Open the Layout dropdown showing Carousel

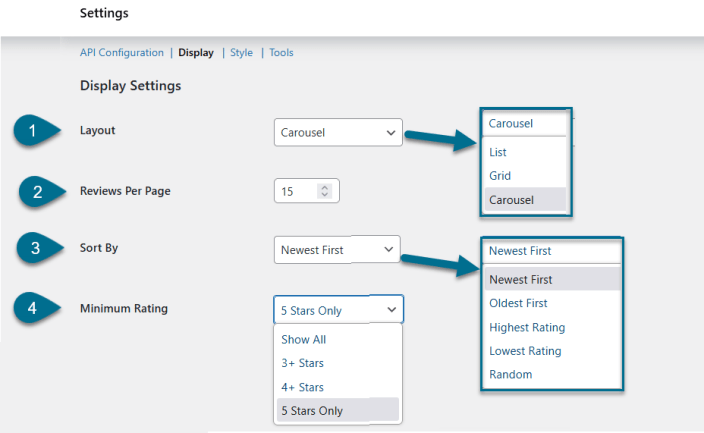click(337, 132)
